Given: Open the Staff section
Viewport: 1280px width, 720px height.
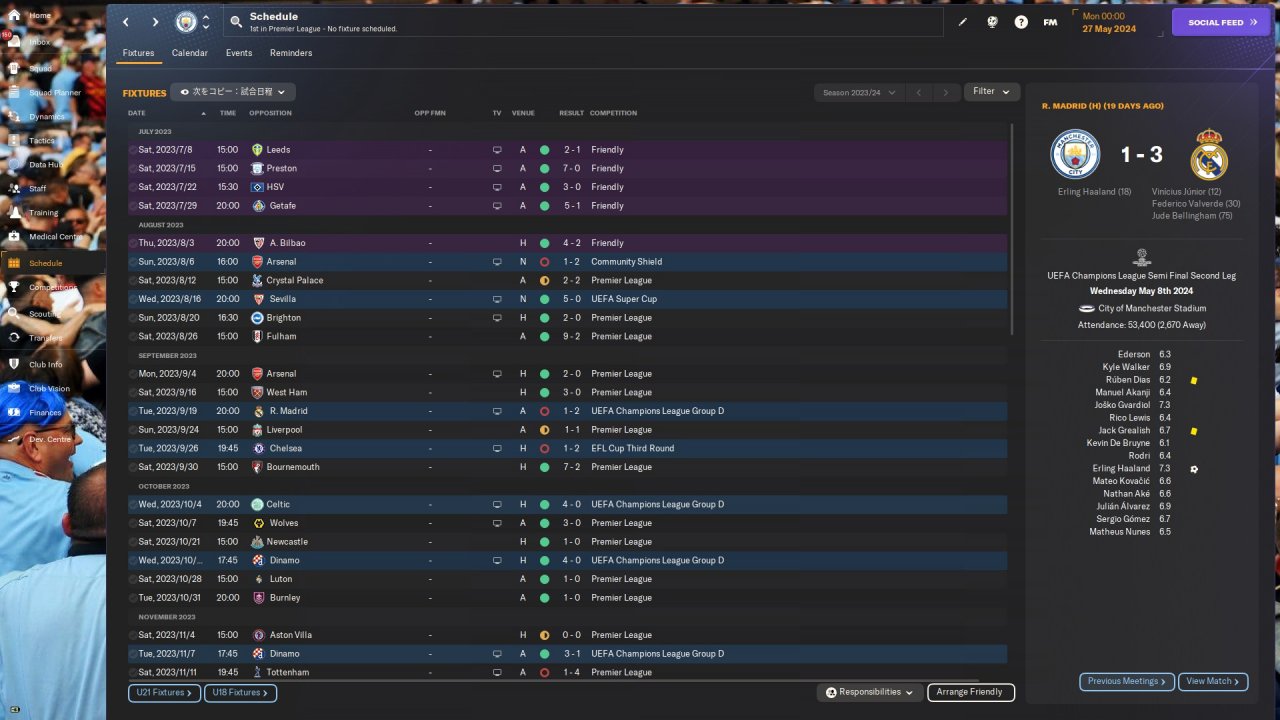Looking at the screenshot, I should [38, 189].
